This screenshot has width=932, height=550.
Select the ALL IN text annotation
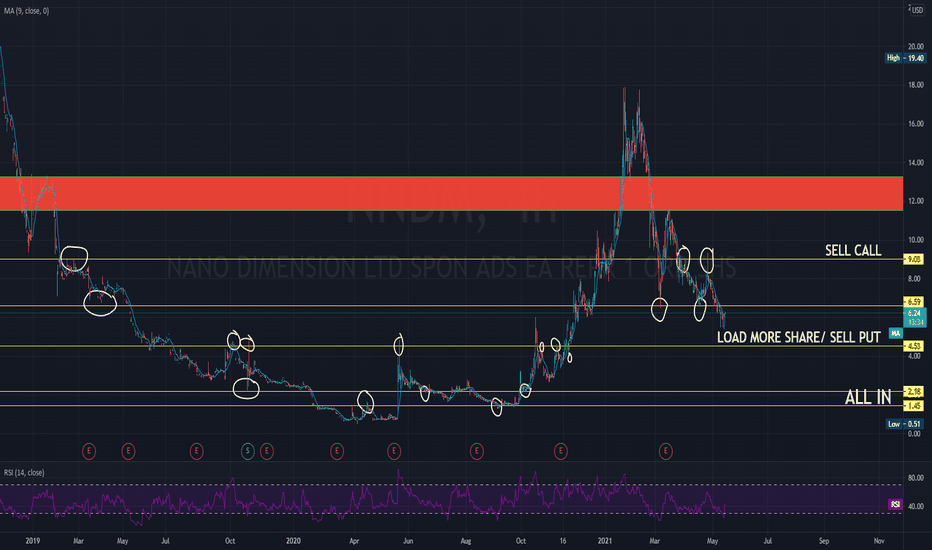pos(868,397)
